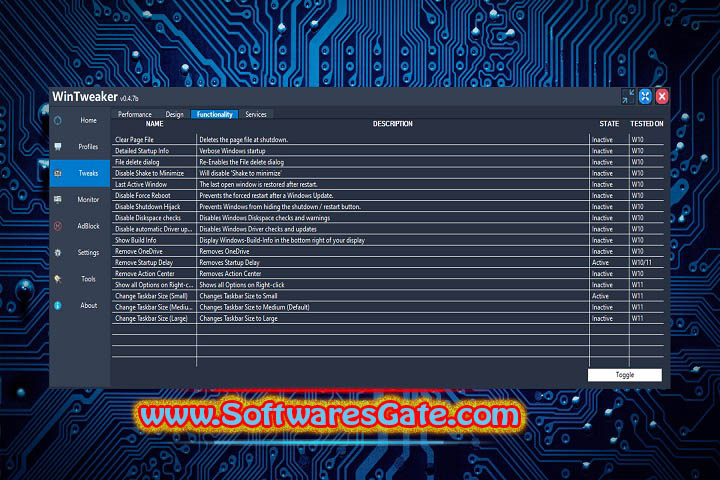Open the Profiles section label
Screen dimensions: 720x480
click(x=88, y=147)
